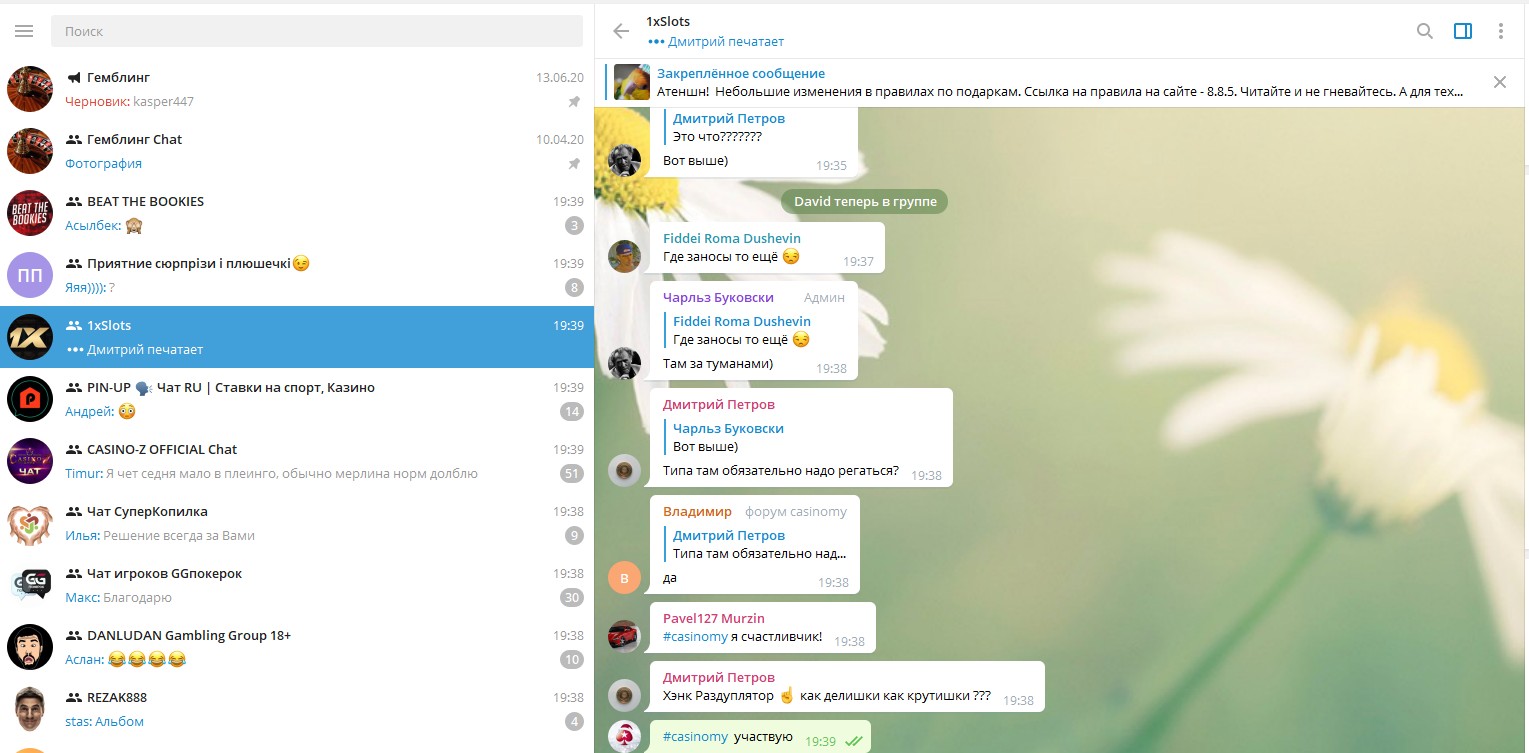1529x753 pixels.
Task: Click unread badge 3 on BEAT THE BOOKIES
Action: click(574, 225)
